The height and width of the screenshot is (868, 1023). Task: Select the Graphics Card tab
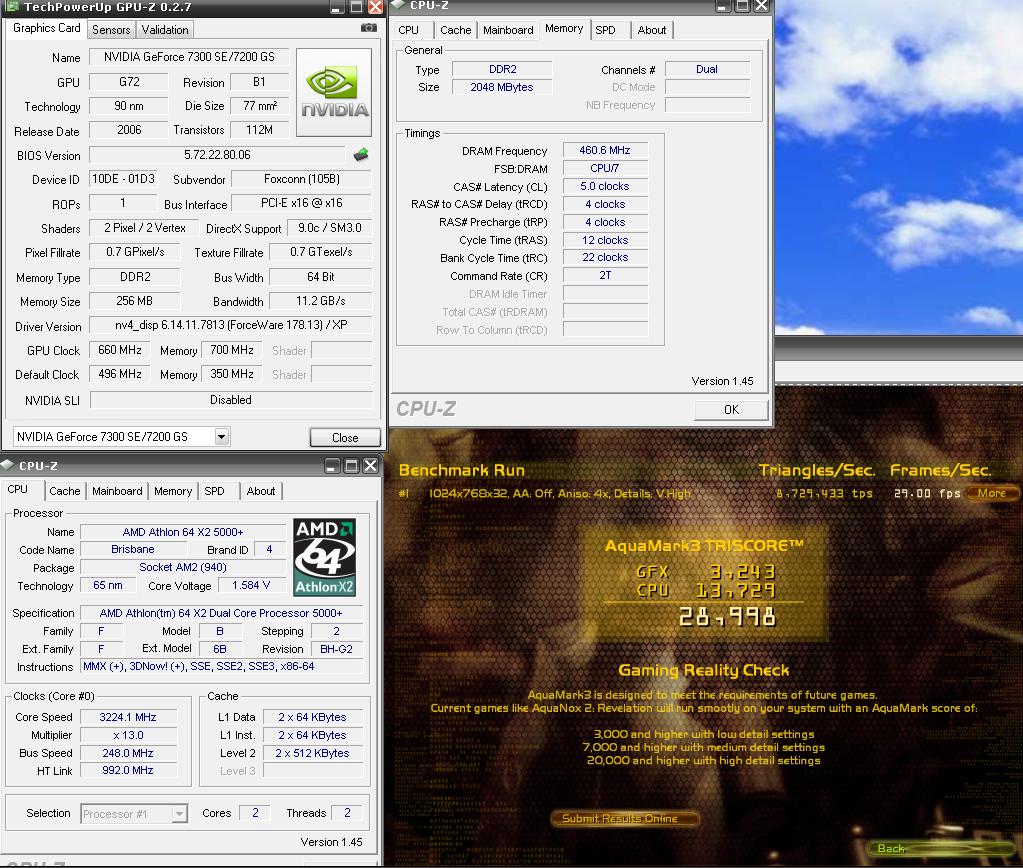pos(46,28)
